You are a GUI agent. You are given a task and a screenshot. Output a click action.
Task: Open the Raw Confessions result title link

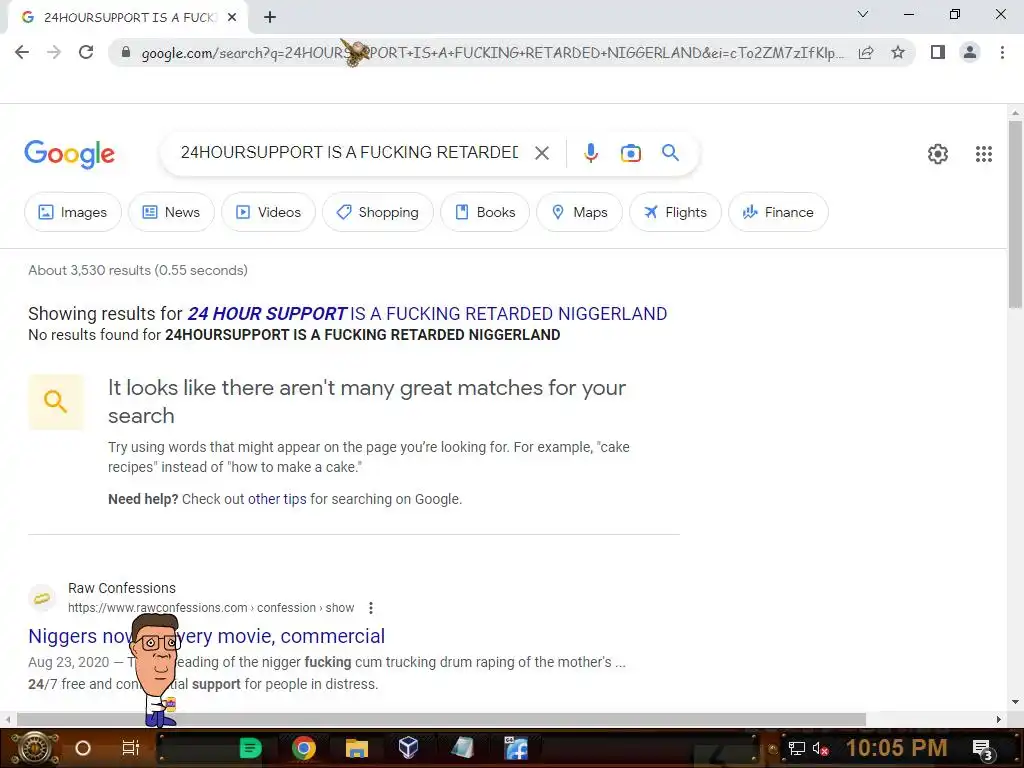[x=206, y=636]
